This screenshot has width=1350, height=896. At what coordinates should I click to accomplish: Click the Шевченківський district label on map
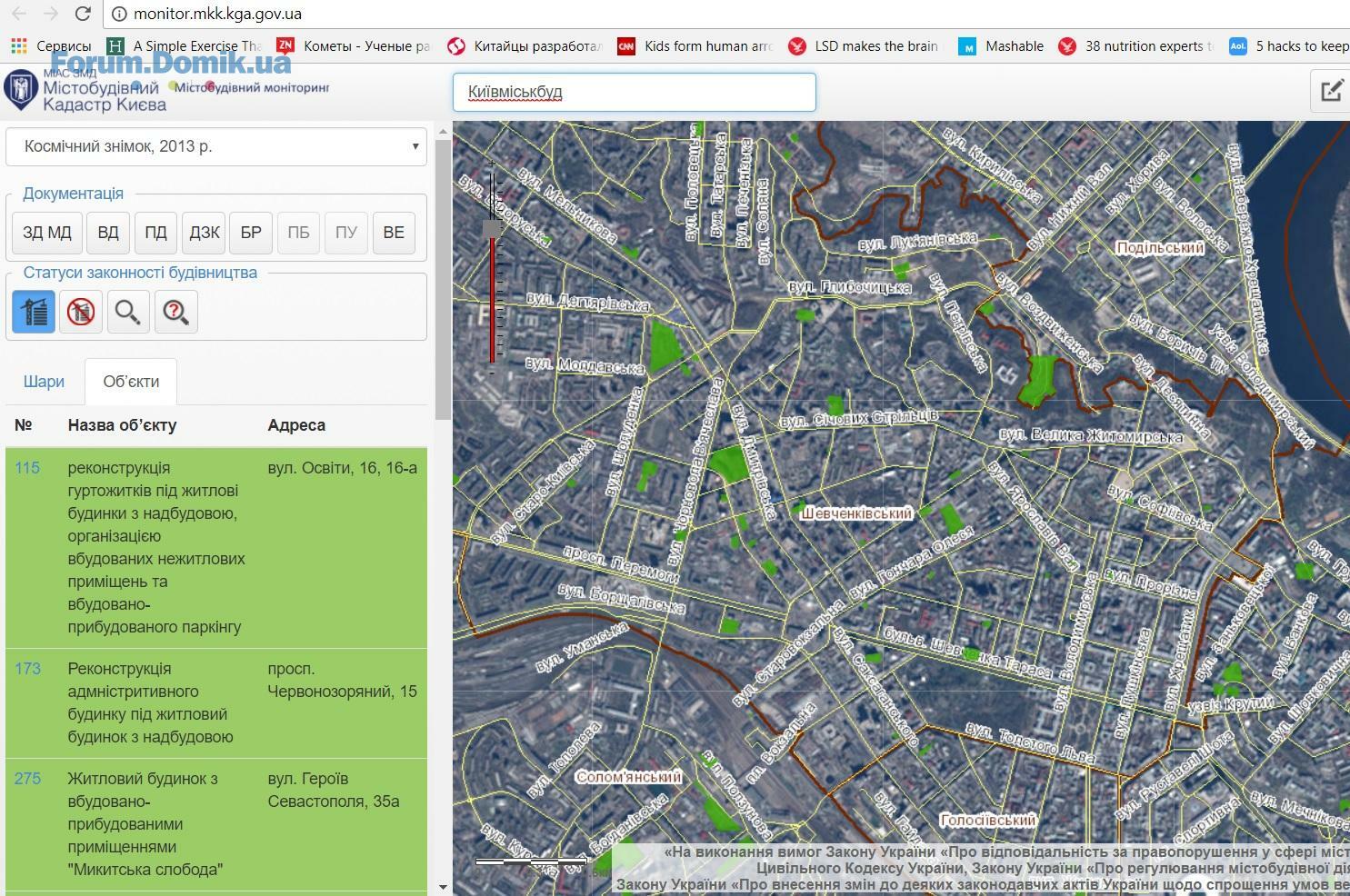click(x=856, y=513)
